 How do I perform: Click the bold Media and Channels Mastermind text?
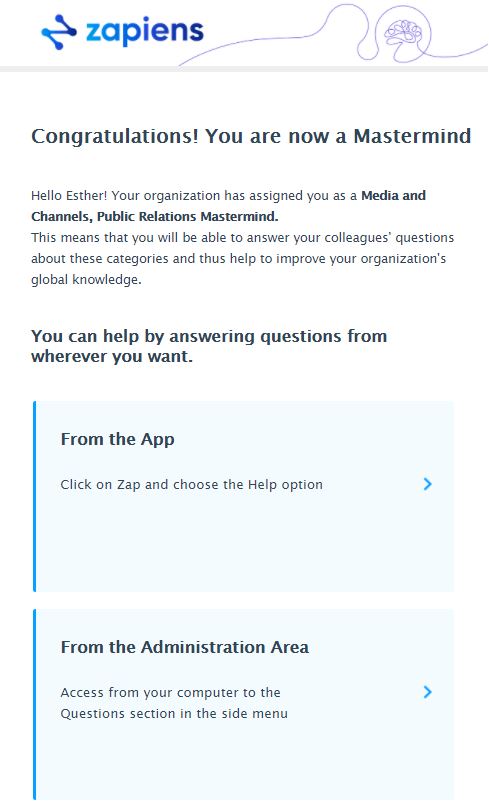click(228, 206)
